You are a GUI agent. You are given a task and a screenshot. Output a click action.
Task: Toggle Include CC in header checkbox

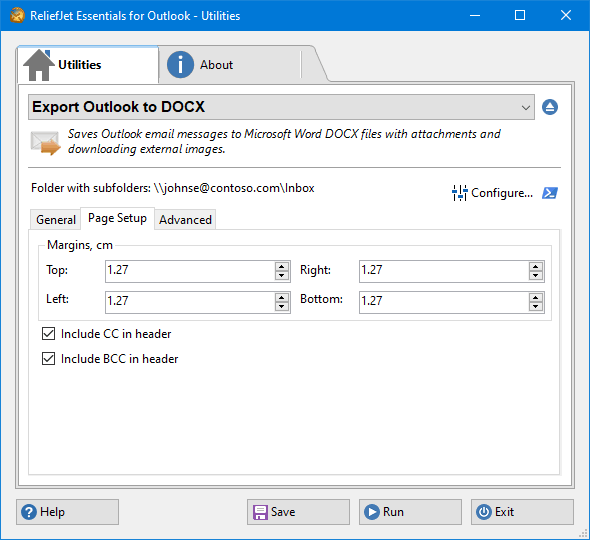49,334
